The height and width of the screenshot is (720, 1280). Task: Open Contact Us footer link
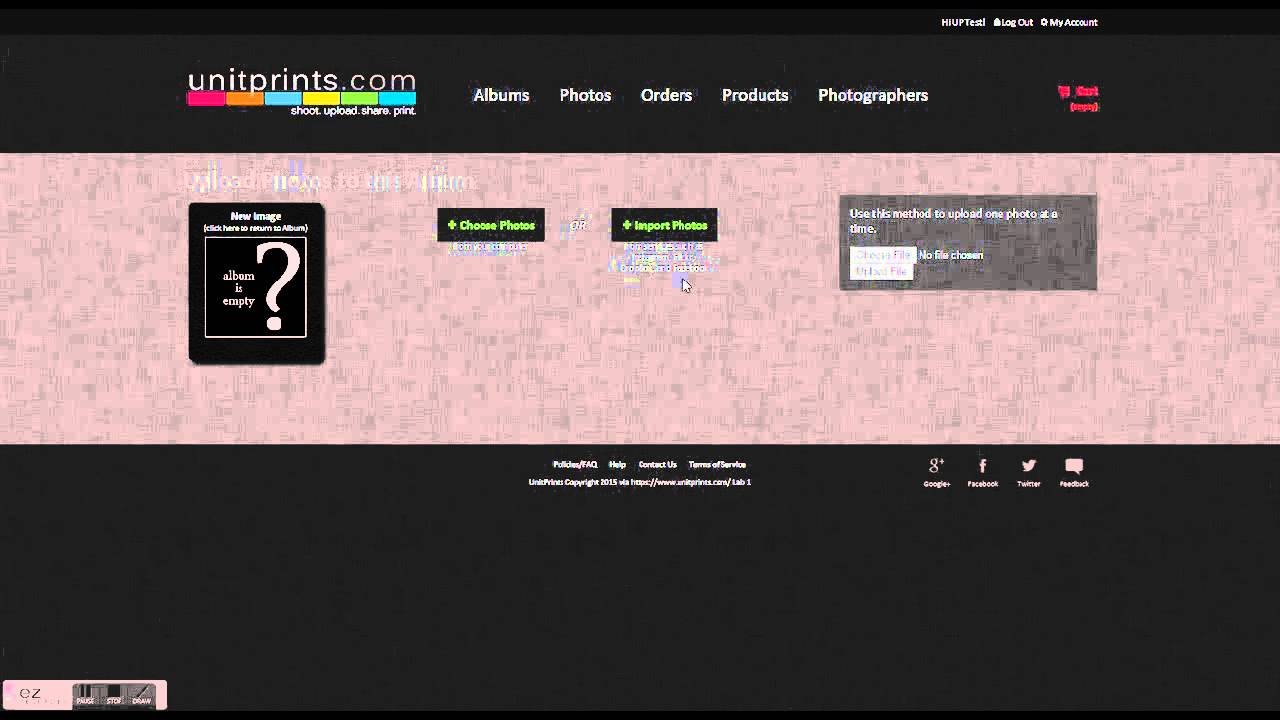click(658, 464)
